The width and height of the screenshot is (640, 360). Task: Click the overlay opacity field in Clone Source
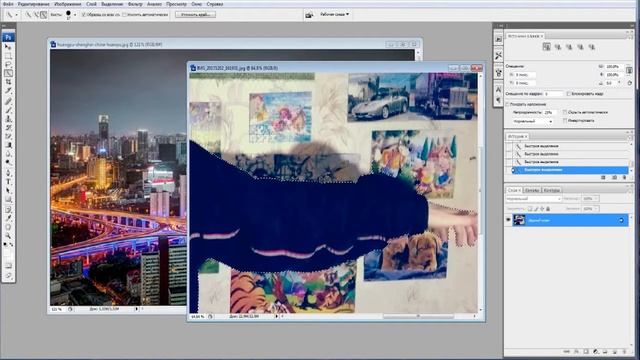[x=549, y=112]
